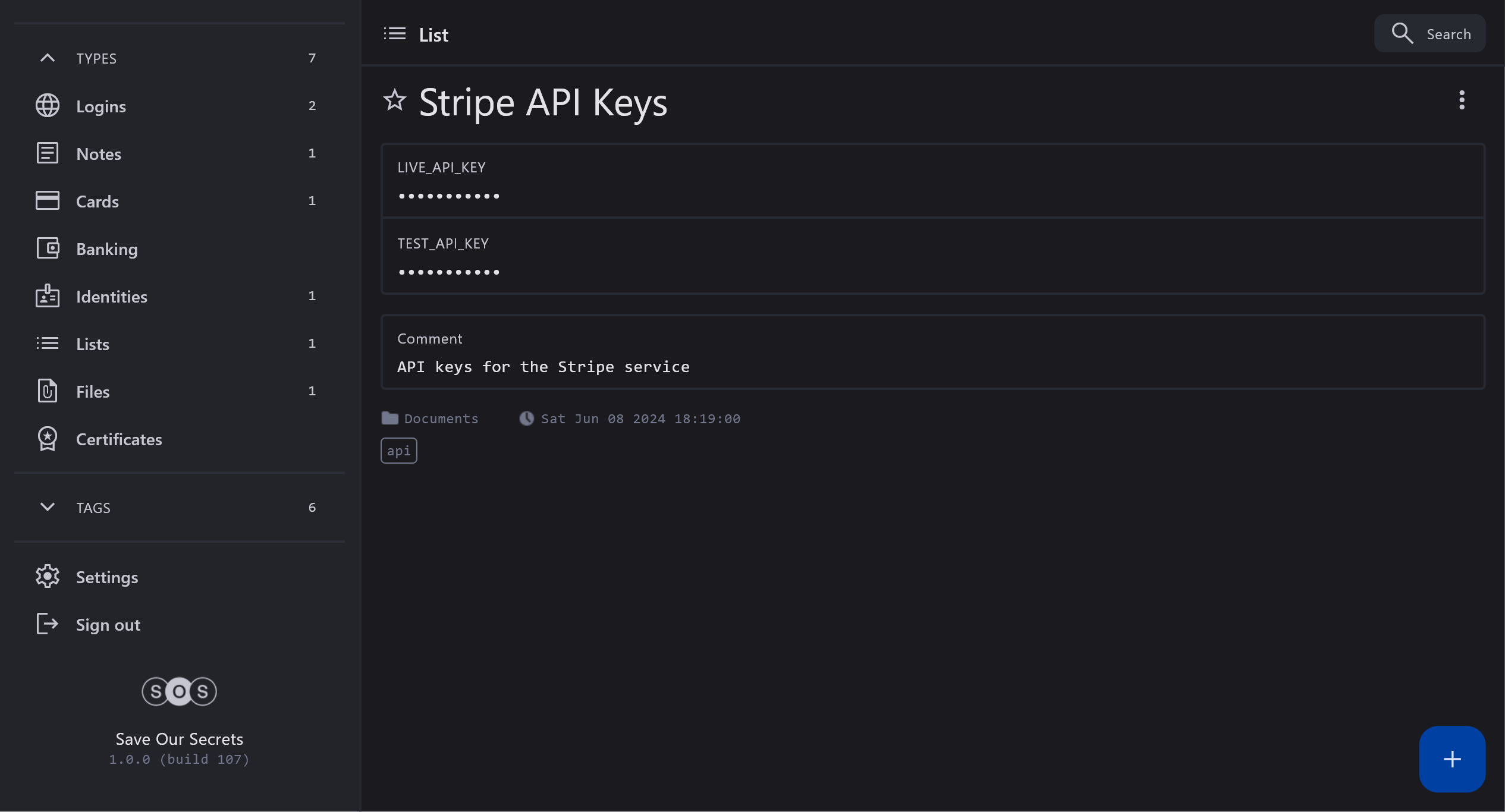Click the blue plus add button
This screenshot has height=812, width=1505.
(x=1451, y=759)
